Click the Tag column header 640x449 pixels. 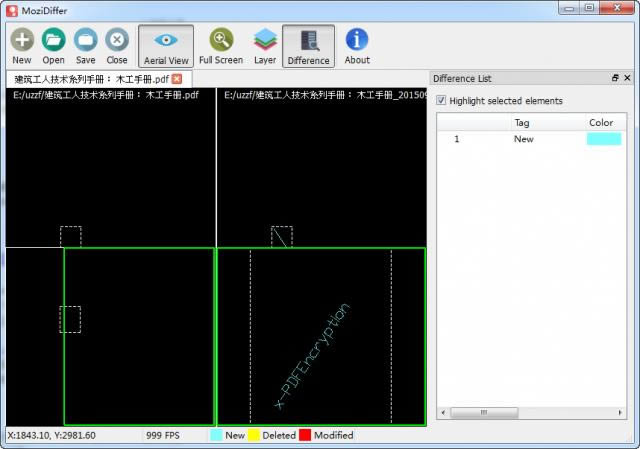click(522, 122)
